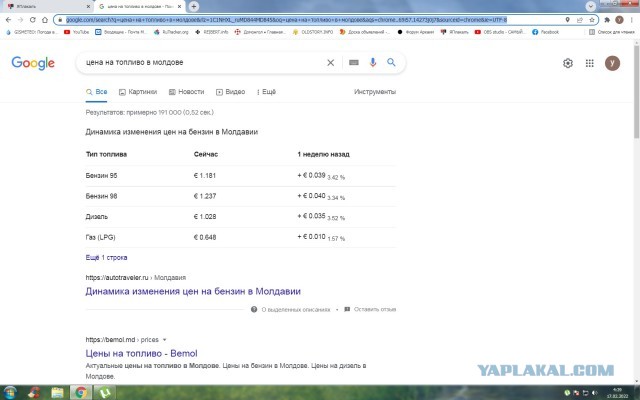Bookmark this page with the star icon
640x400 pixels.
click(x=591, y=20)
